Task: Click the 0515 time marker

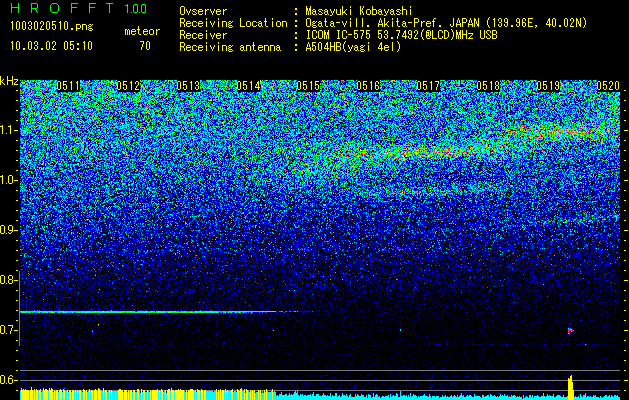Action: 308,86
